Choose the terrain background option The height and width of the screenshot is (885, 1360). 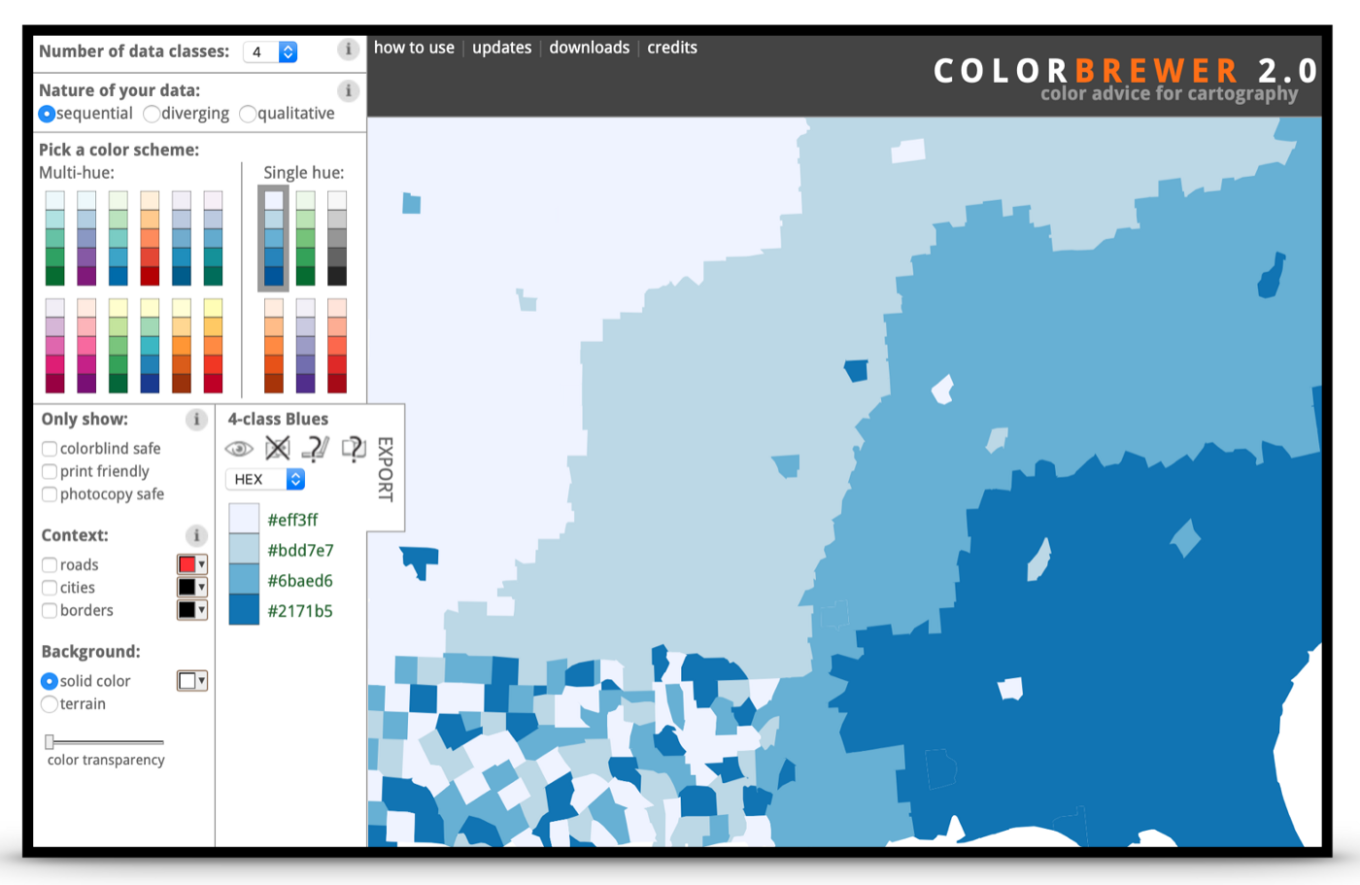(49, 704)
